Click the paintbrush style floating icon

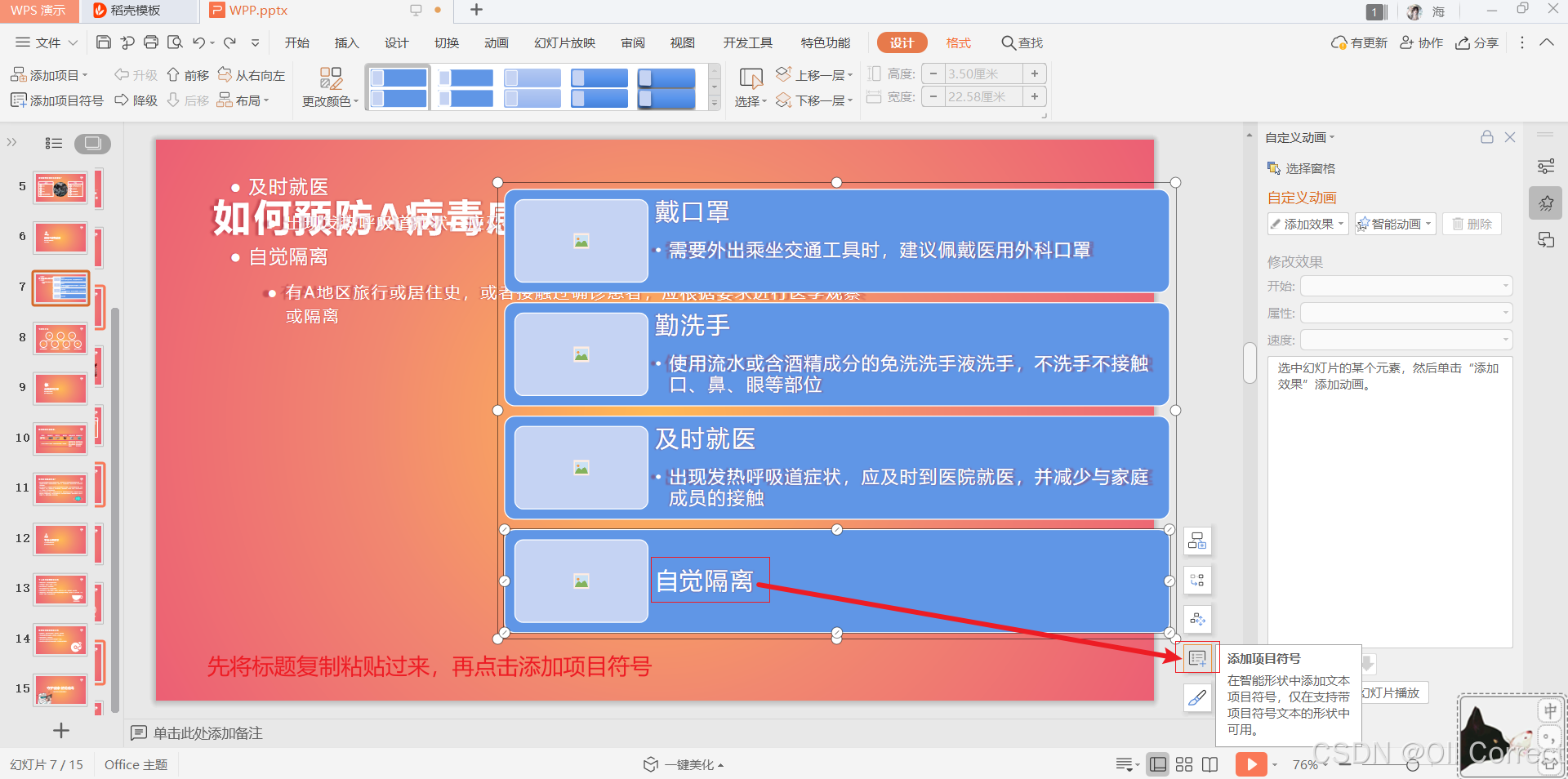click(1197, 697)
